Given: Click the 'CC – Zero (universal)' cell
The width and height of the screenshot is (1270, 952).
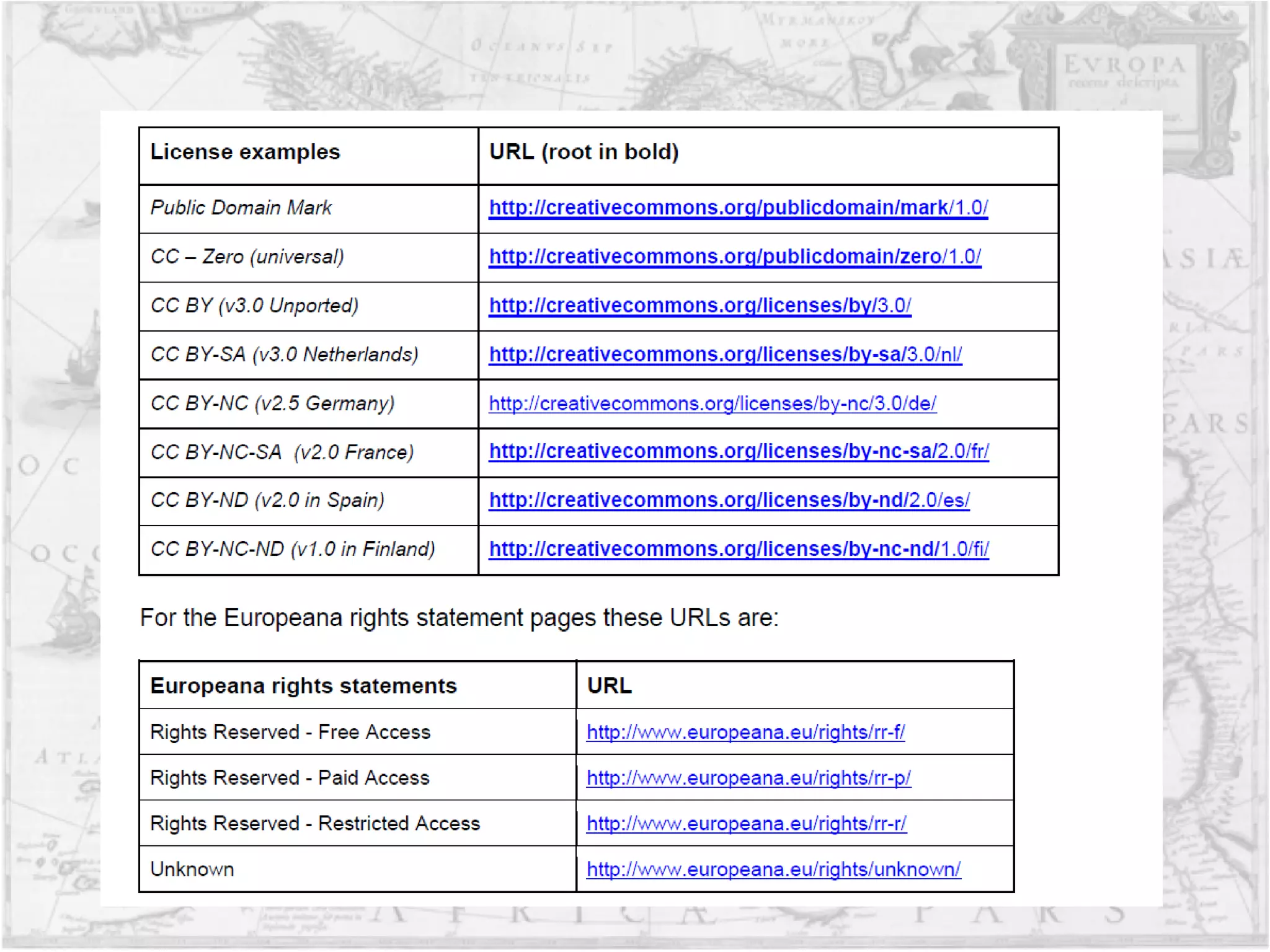Looking at the screenshot, I should click(247, 257).
